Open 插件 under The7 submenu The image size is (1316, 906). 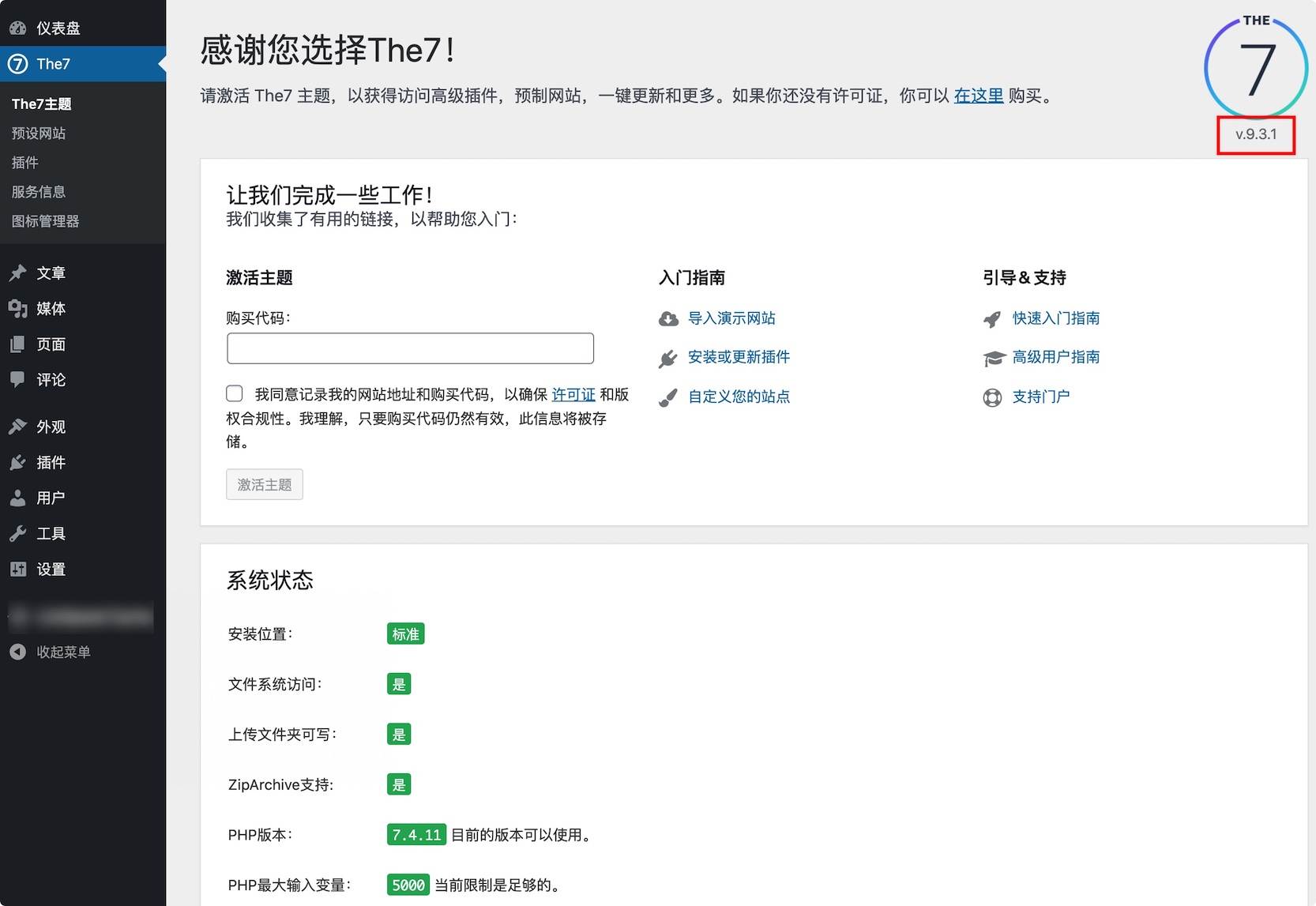tap(24, 162)
